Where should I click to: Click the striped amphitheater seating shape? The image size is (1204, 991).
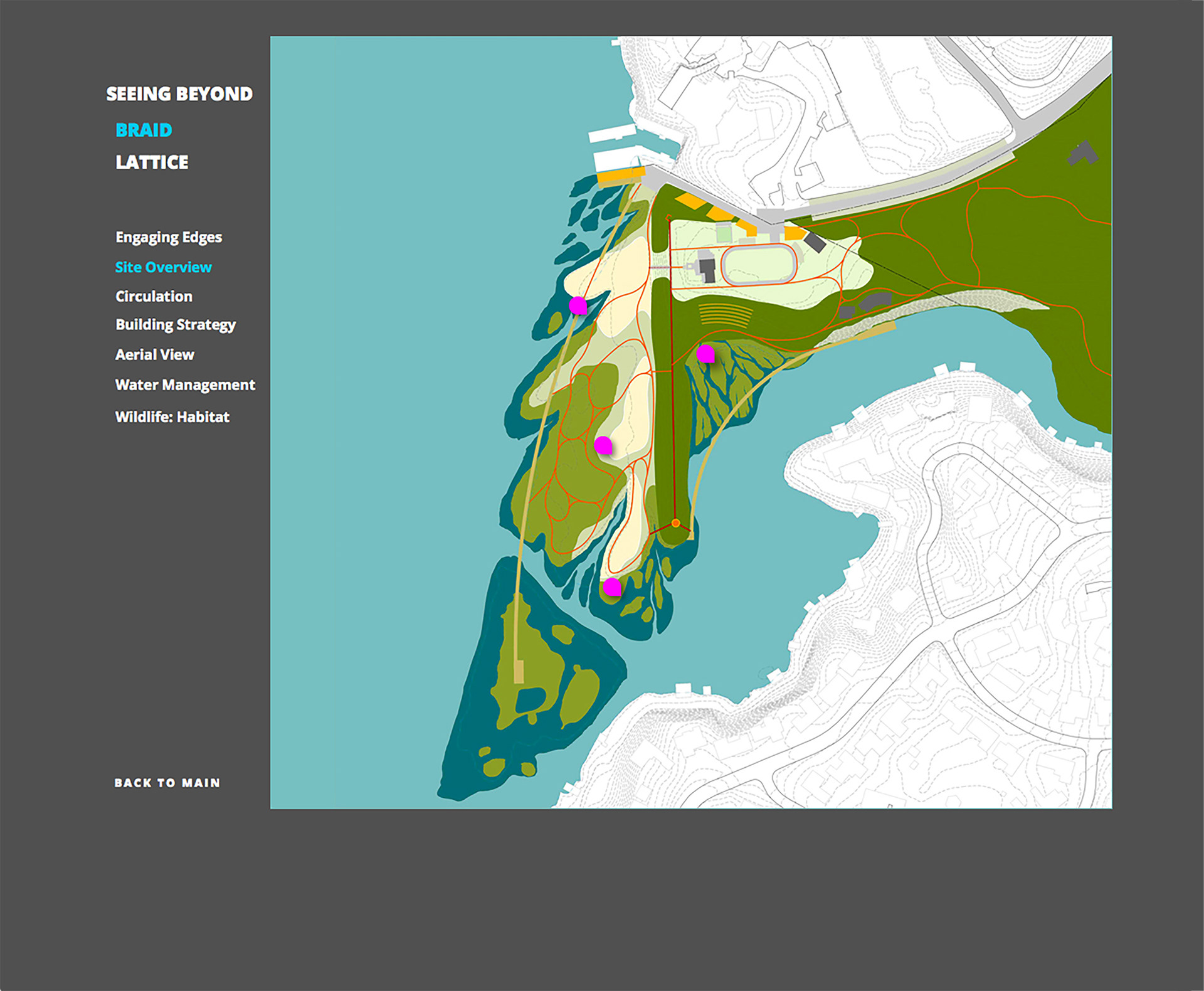click(725, 315)
